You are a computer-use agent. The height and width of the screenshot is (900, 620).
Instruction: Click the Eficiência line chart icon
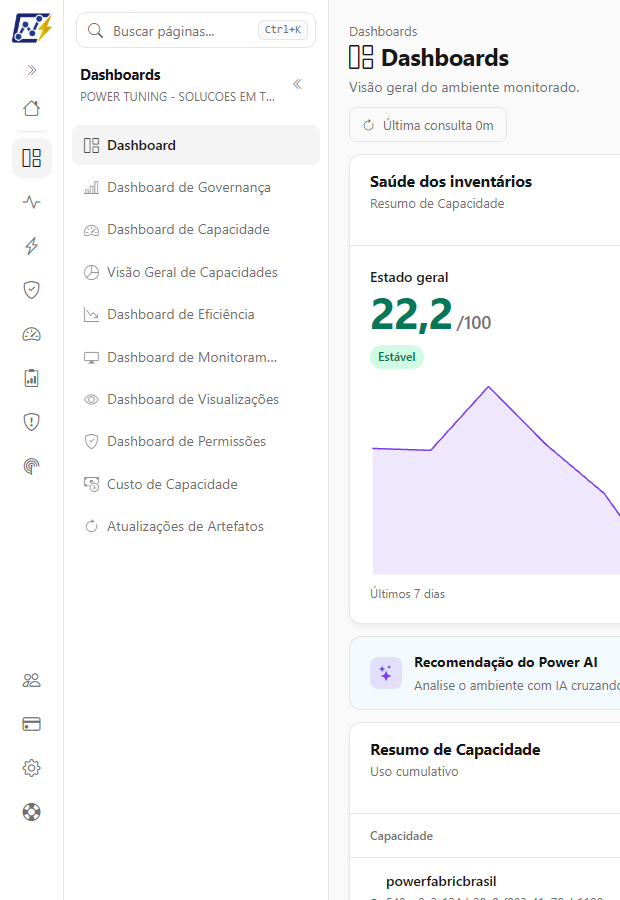pyautogui.click(x=91, y=315)
